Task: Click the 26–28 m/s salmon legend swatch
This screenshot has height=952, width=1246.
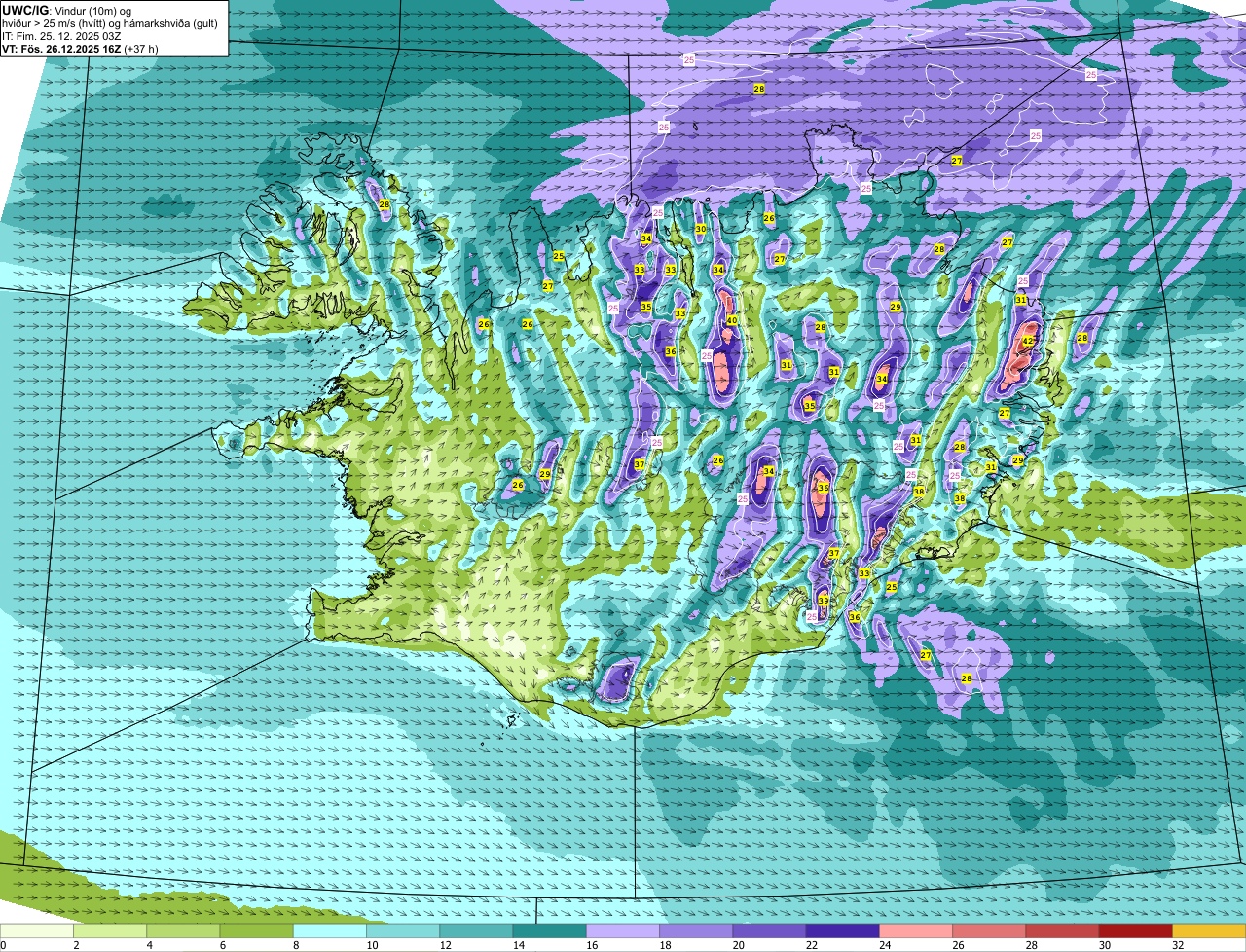Action: tap(989, 932)
